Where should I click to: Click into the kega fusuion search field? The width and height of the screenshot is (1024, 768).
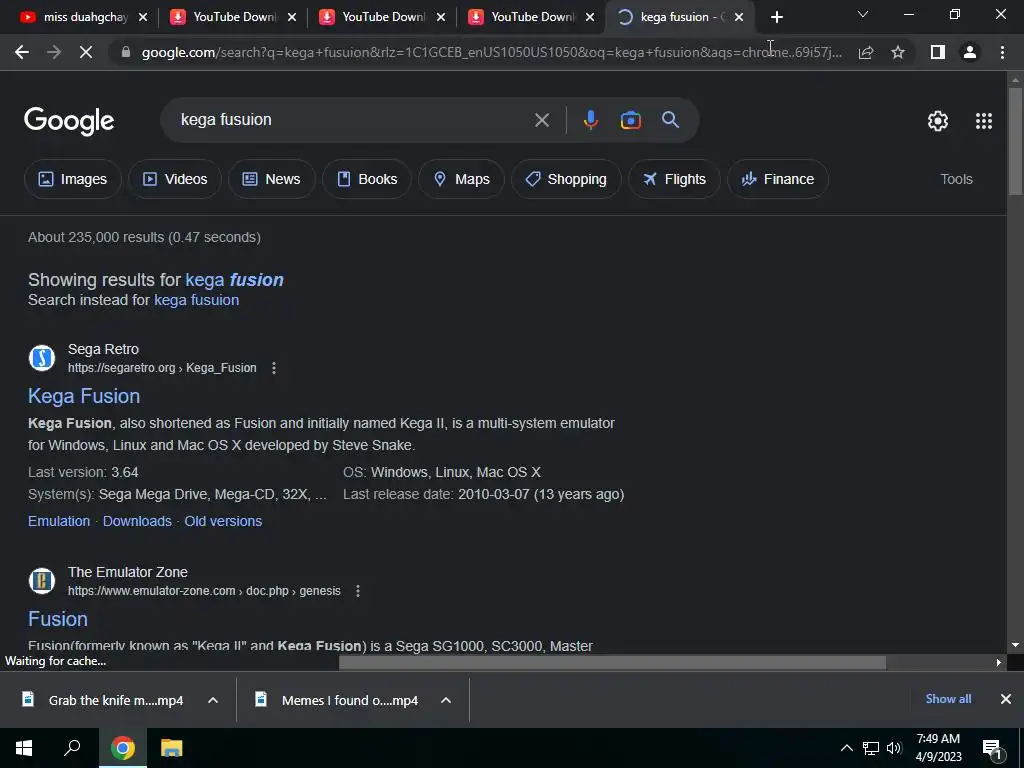point(353,120)
